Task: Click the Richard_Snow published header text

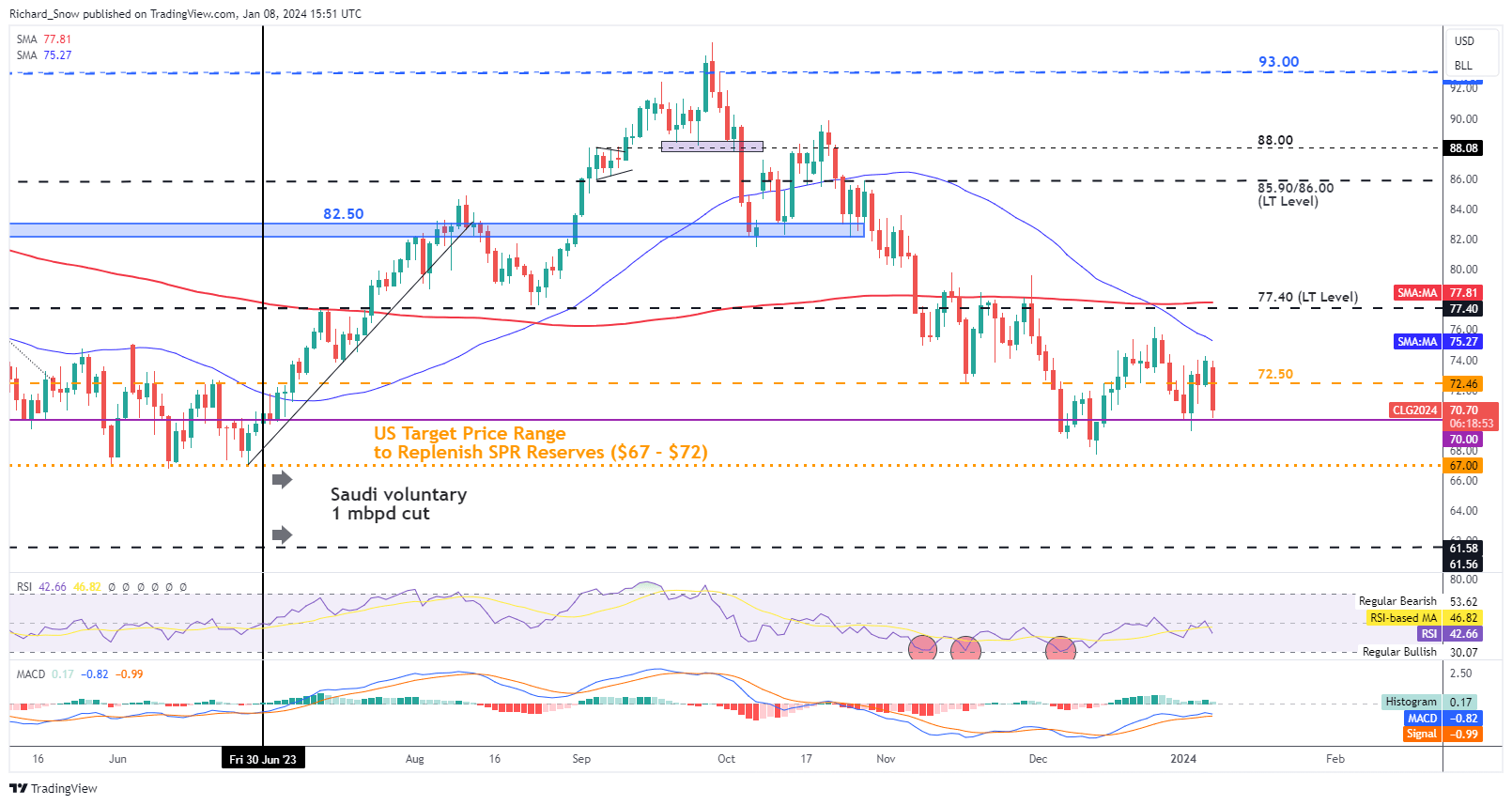Action: tap(185, 14)
